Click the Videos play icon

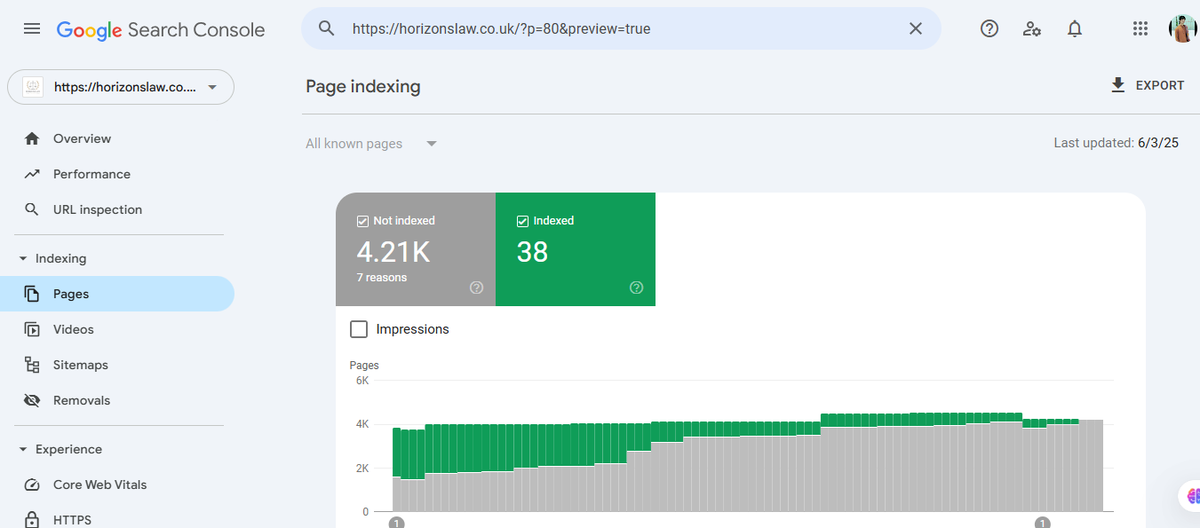[32, 329]
